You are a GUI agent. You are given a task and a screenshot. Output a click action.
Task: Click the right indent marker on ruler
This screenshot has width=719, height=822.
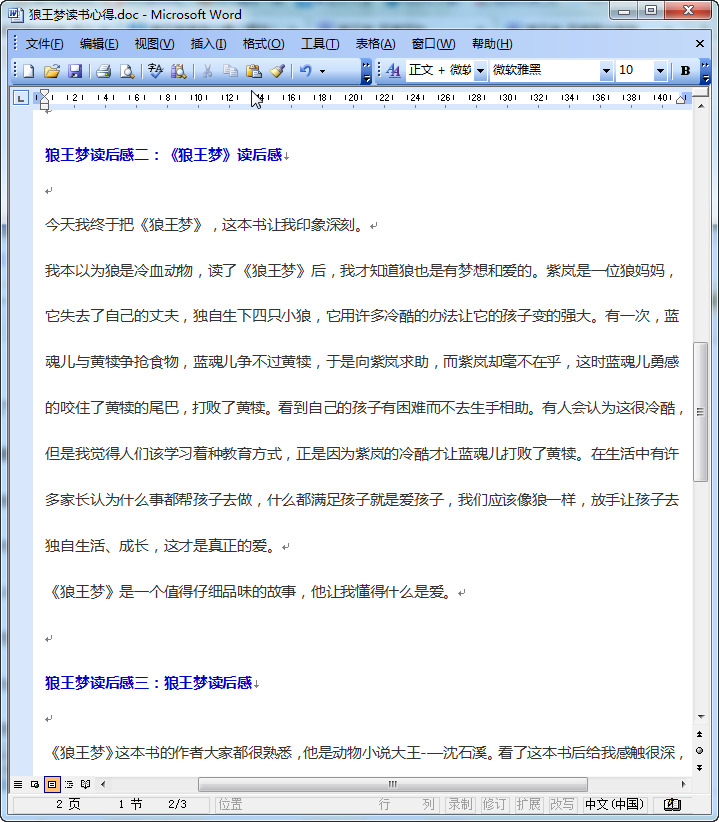(x=681, y=99)
